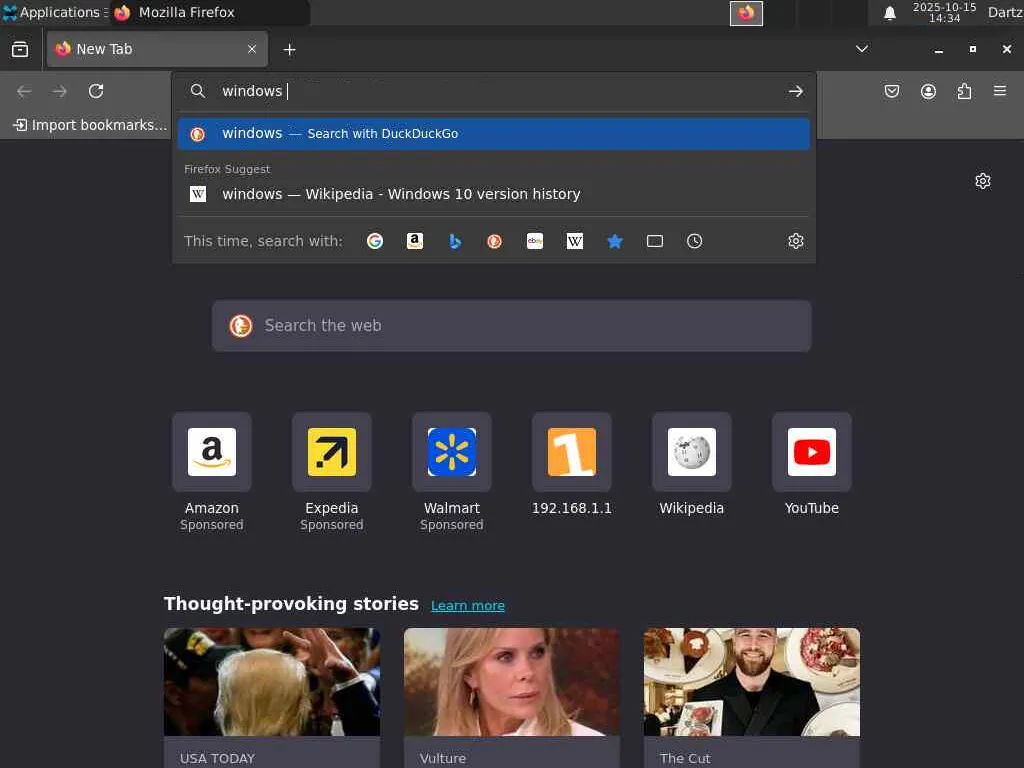This screenshot has width=1024, height=768.
Task: Click 'This time, search with:' label
Action: click(263, 241)
